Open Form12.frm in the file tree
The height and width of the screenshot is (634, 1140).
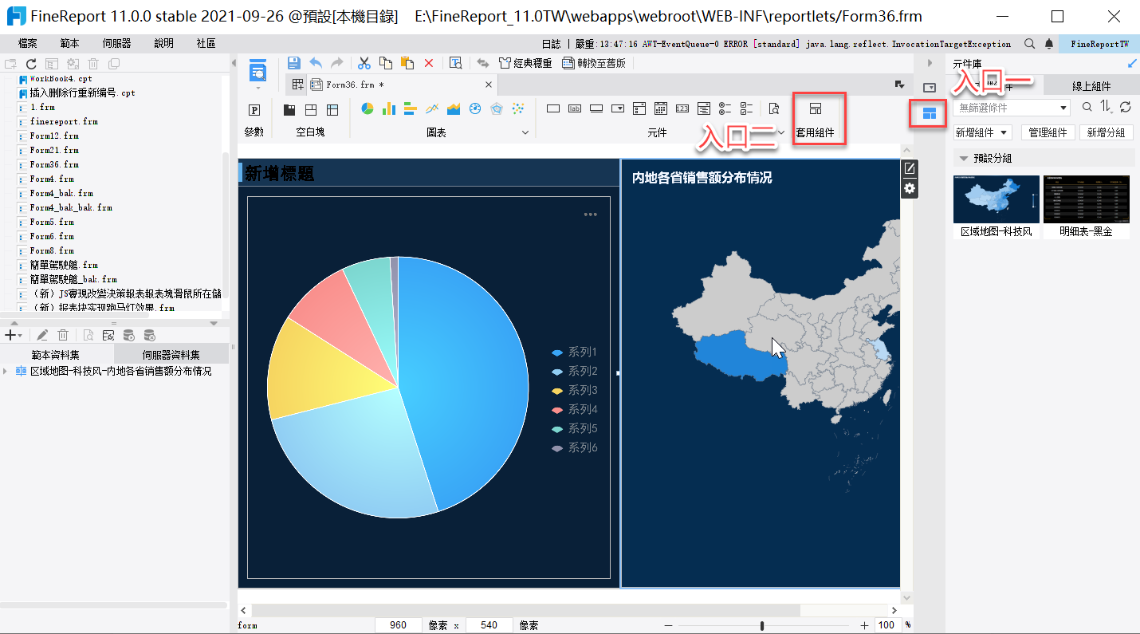pos(54,136)
